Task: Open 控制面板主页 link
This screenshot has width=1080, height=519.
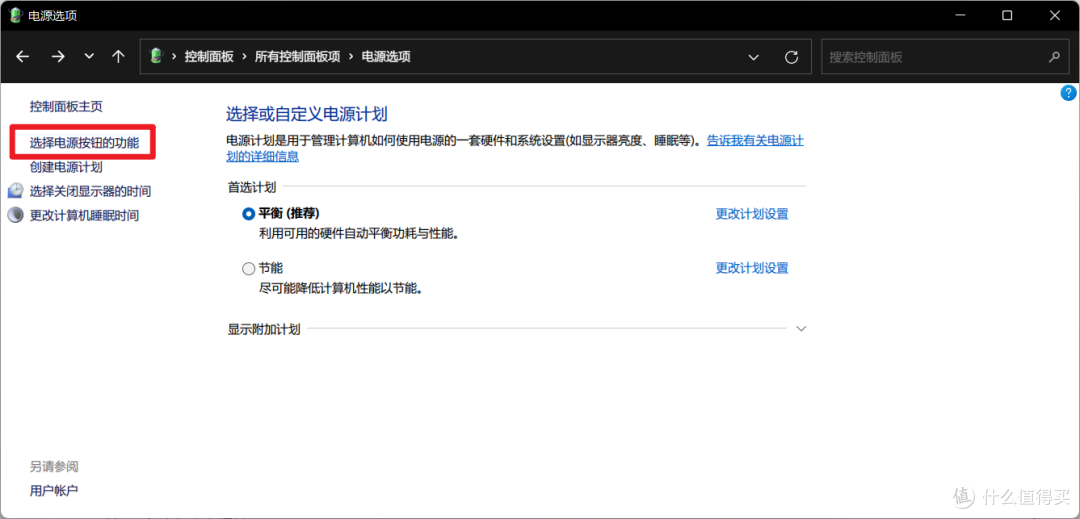Action: (x=66, y=107)
